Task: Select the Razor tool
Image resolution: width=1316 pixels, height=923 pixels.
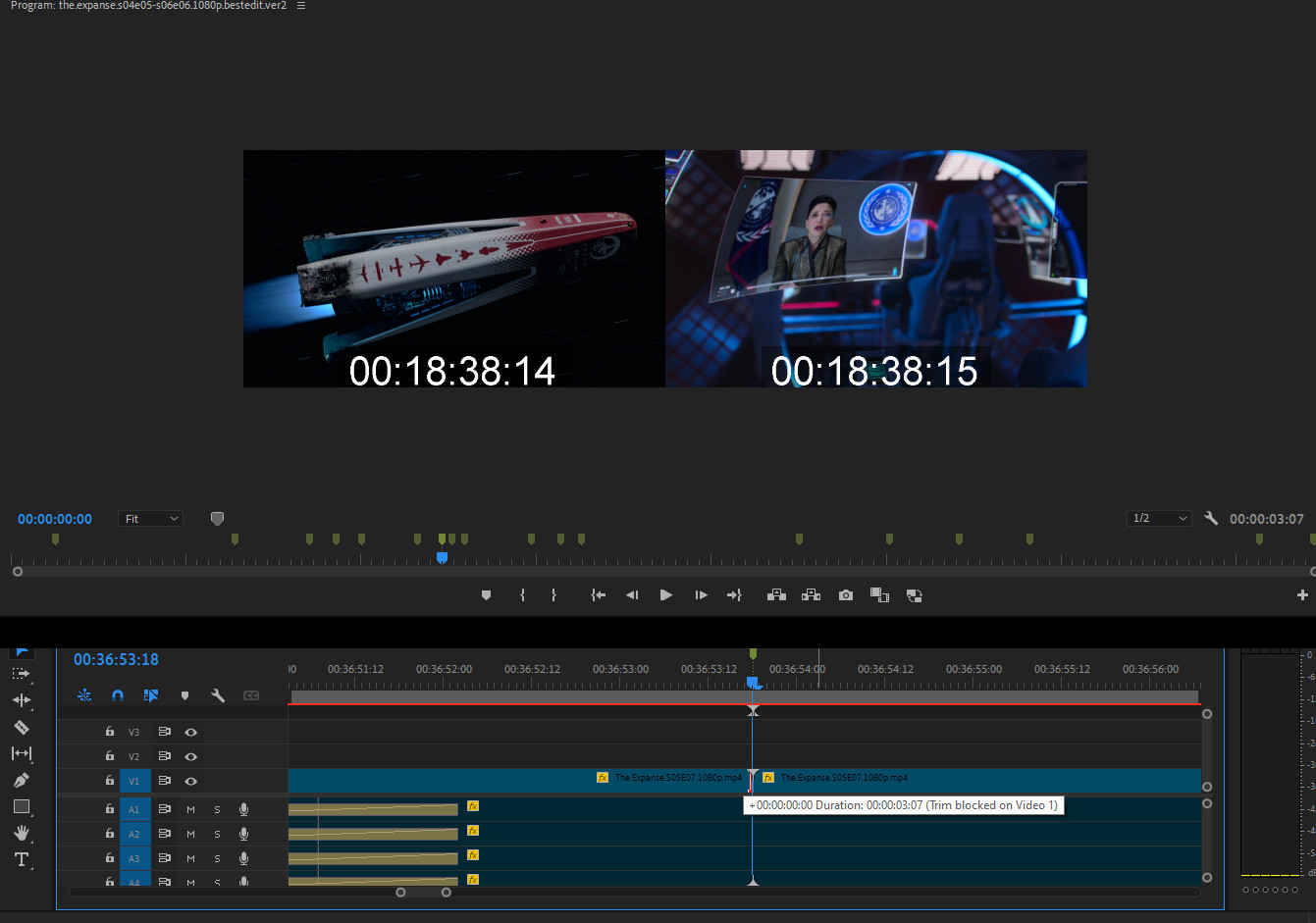Action: pos(21,728)
